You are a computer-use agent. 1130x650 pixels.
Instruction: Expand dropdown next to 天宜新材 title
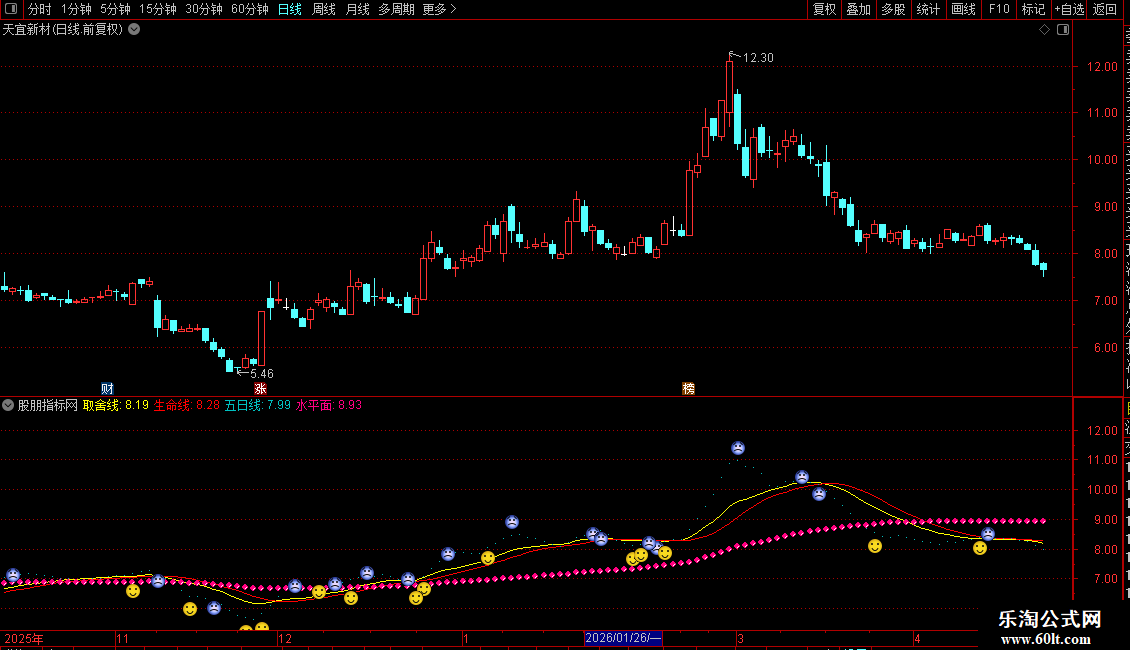click(x=134, y=30)
